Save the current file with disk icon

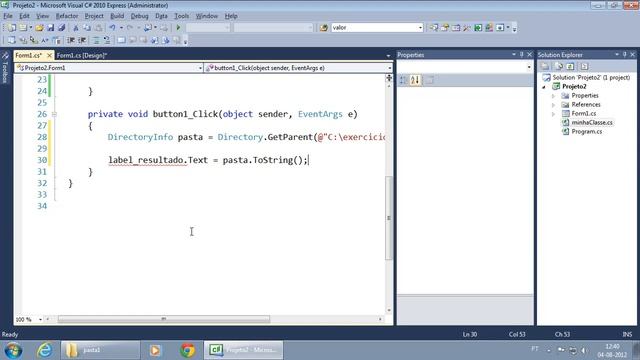pos(50,28)
